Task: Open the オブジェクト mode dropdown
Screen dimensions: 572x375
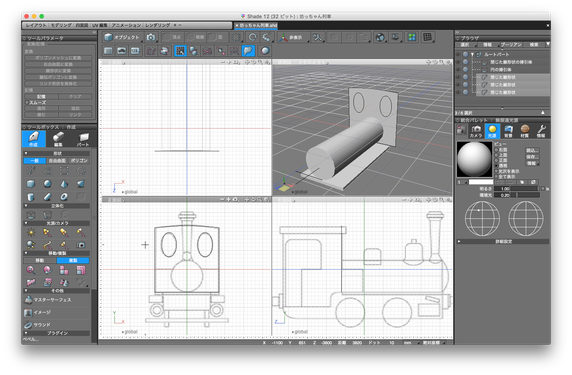Action: click(123, 37)
